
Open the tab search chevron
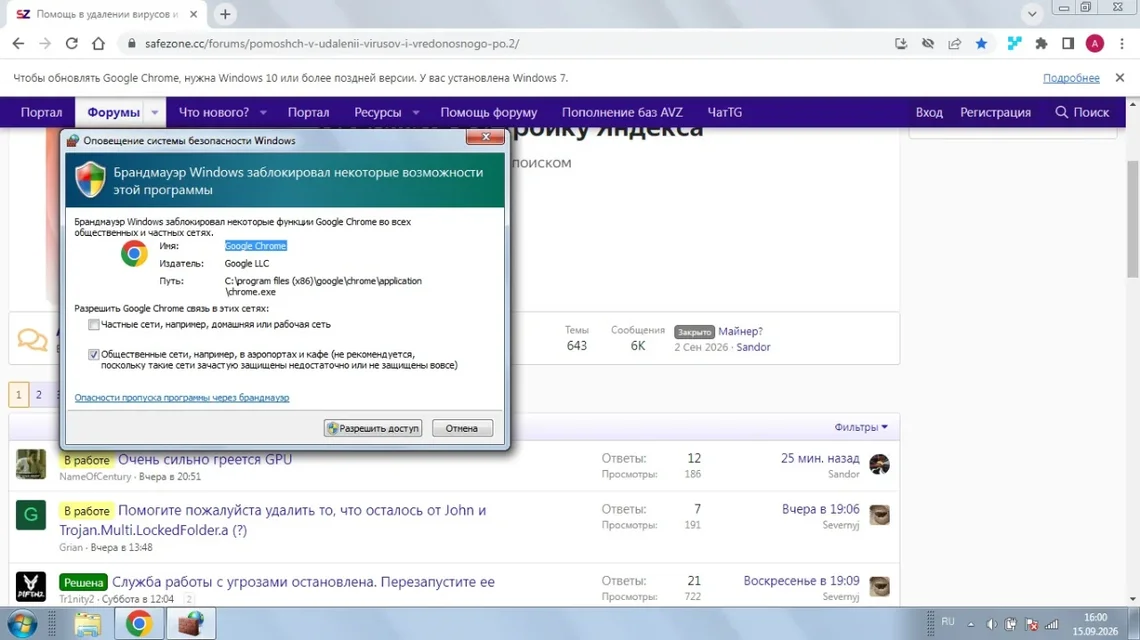point(1032,14)
